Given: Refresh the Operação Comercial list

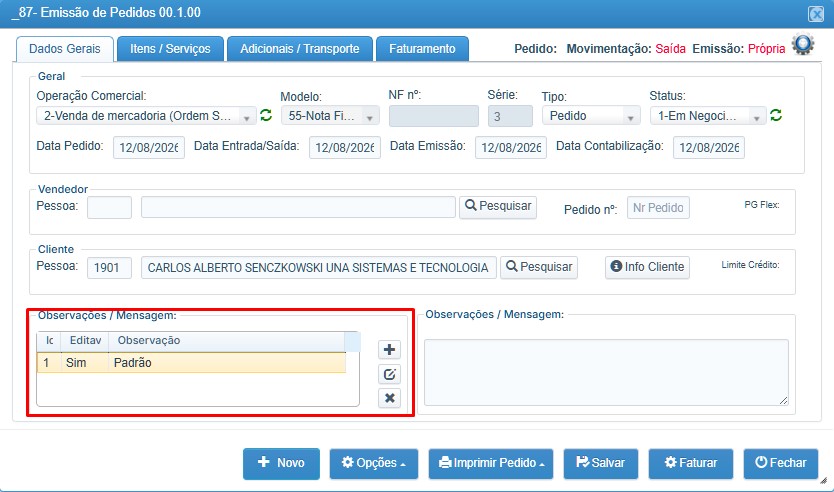Looking at the screenshot, I should (266, 115).
